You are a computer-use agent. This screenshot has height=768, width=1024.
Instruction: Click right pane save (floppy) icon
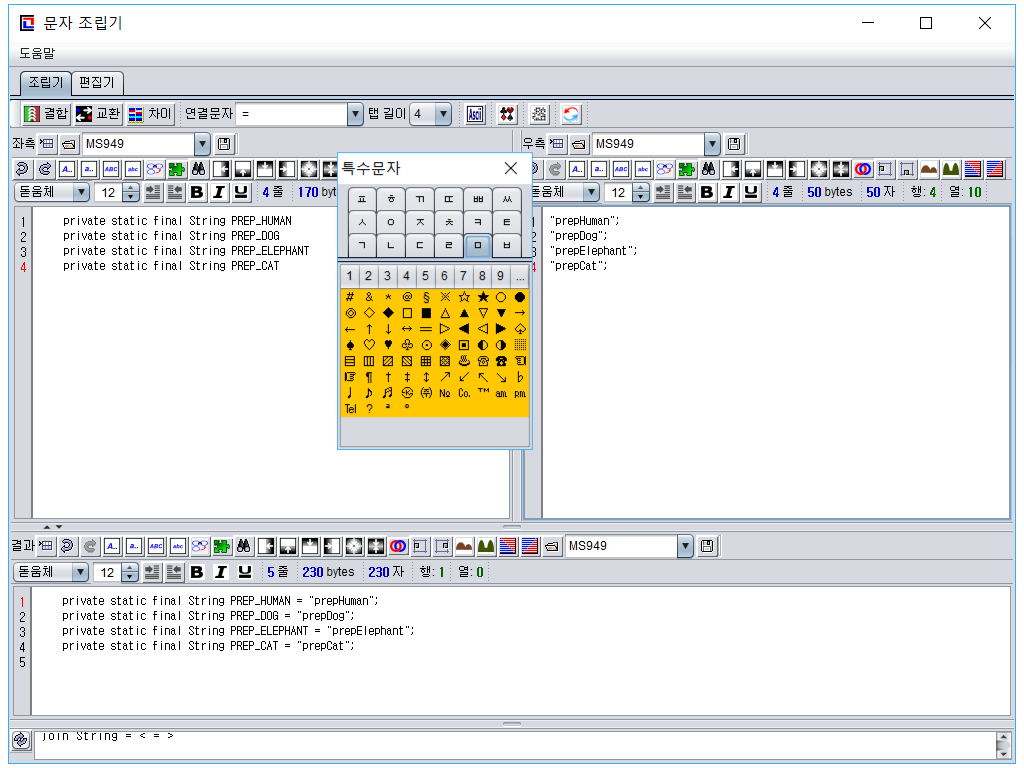coord(734,144)
